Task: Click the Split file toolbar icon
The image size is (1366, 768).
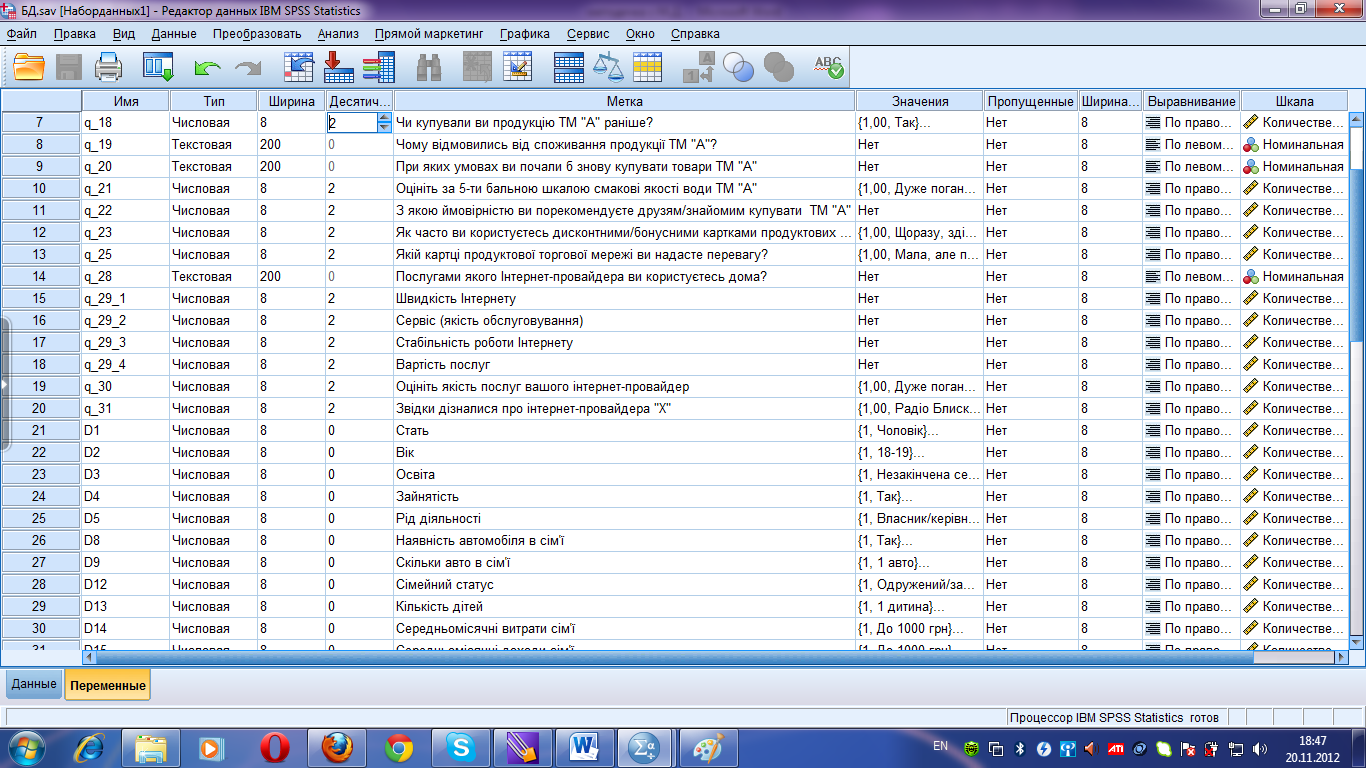Action: tap(568, 67)
